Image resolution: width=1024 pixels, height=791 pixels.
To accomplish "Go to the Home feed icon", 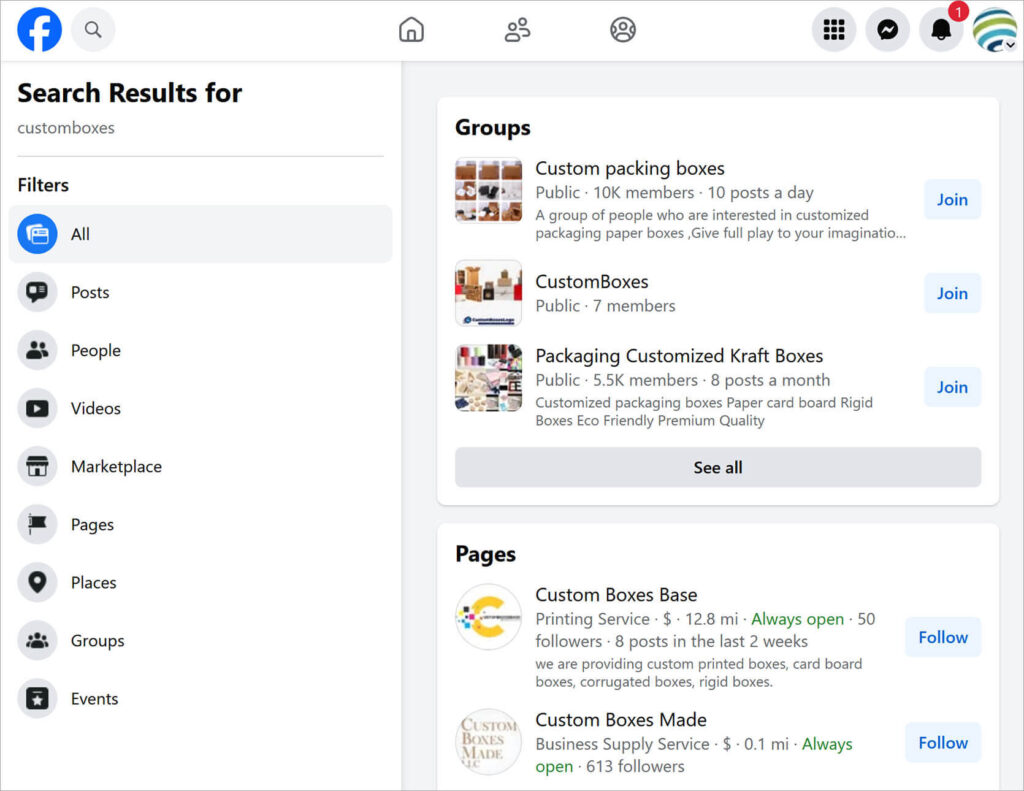I will (x=411, y=30).
